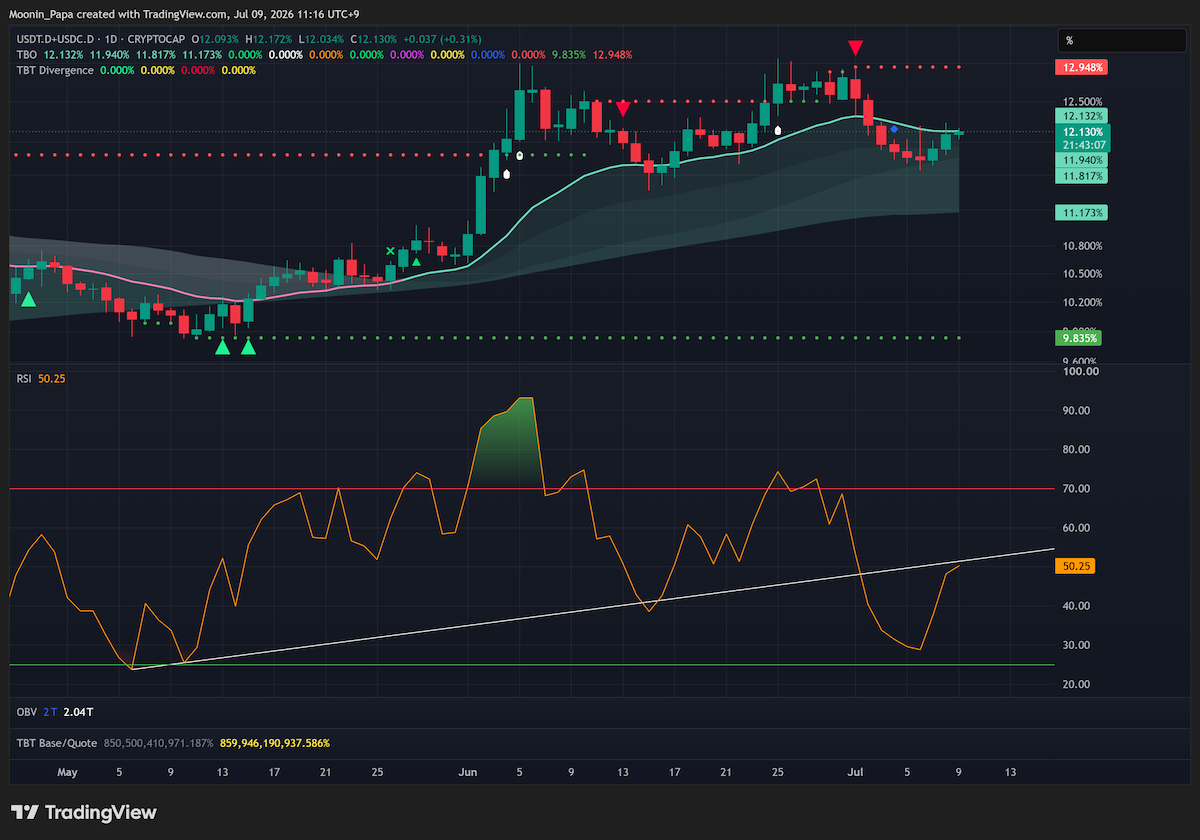
Task: Select the TBT Divergence indicator legend
Action: 55,70
